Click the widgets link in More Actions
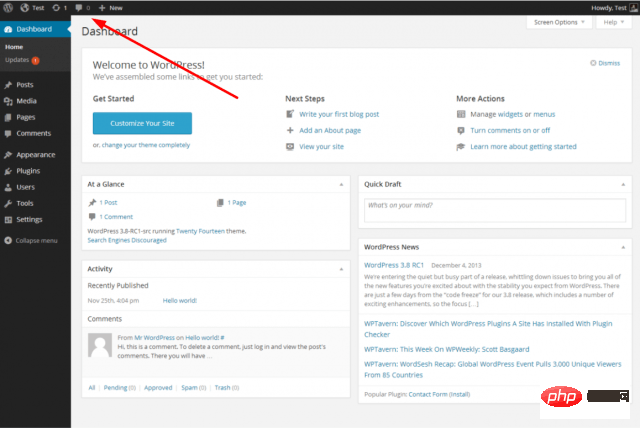The image size is (640, 429). pos(510,114)
